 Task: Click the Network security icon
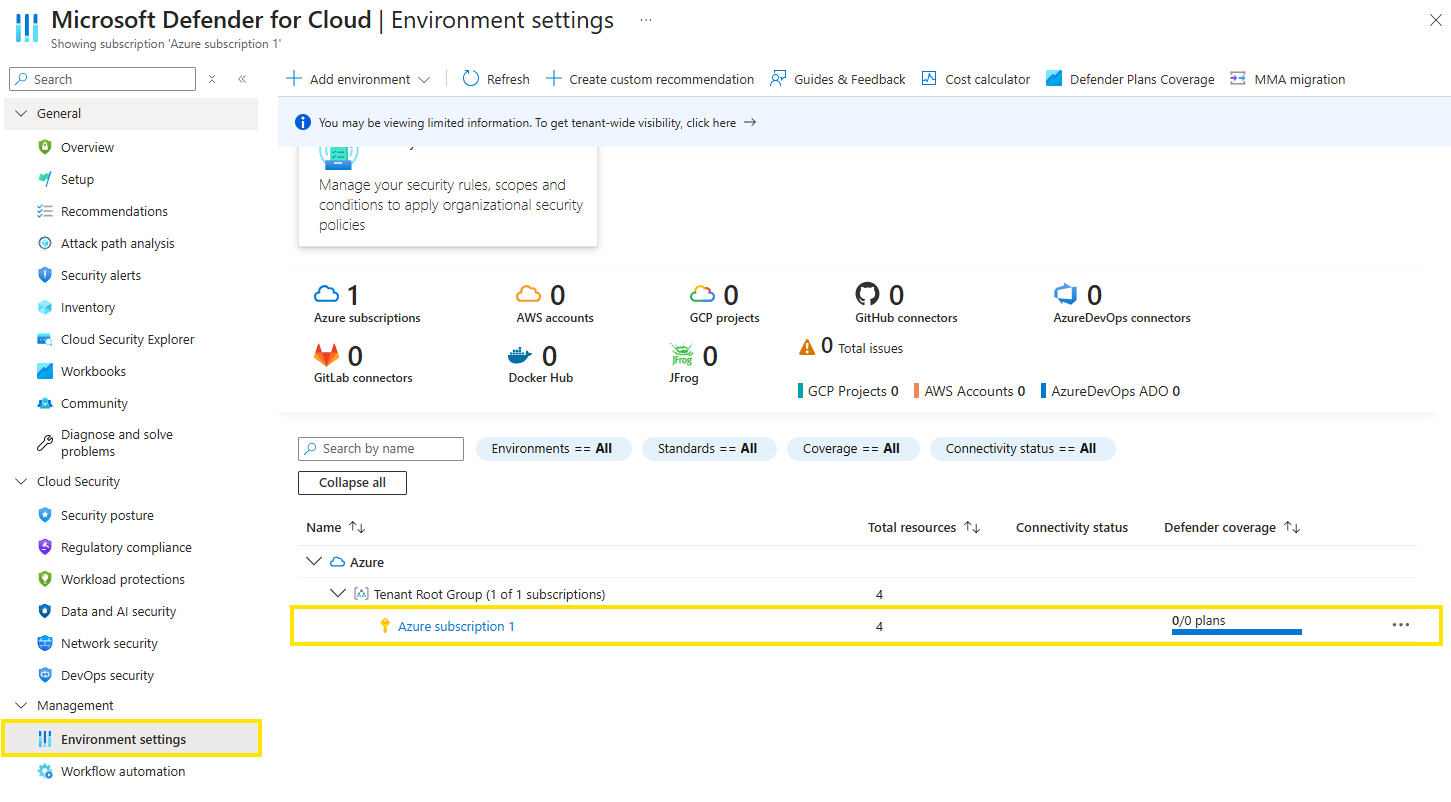[x=44, y=643]
